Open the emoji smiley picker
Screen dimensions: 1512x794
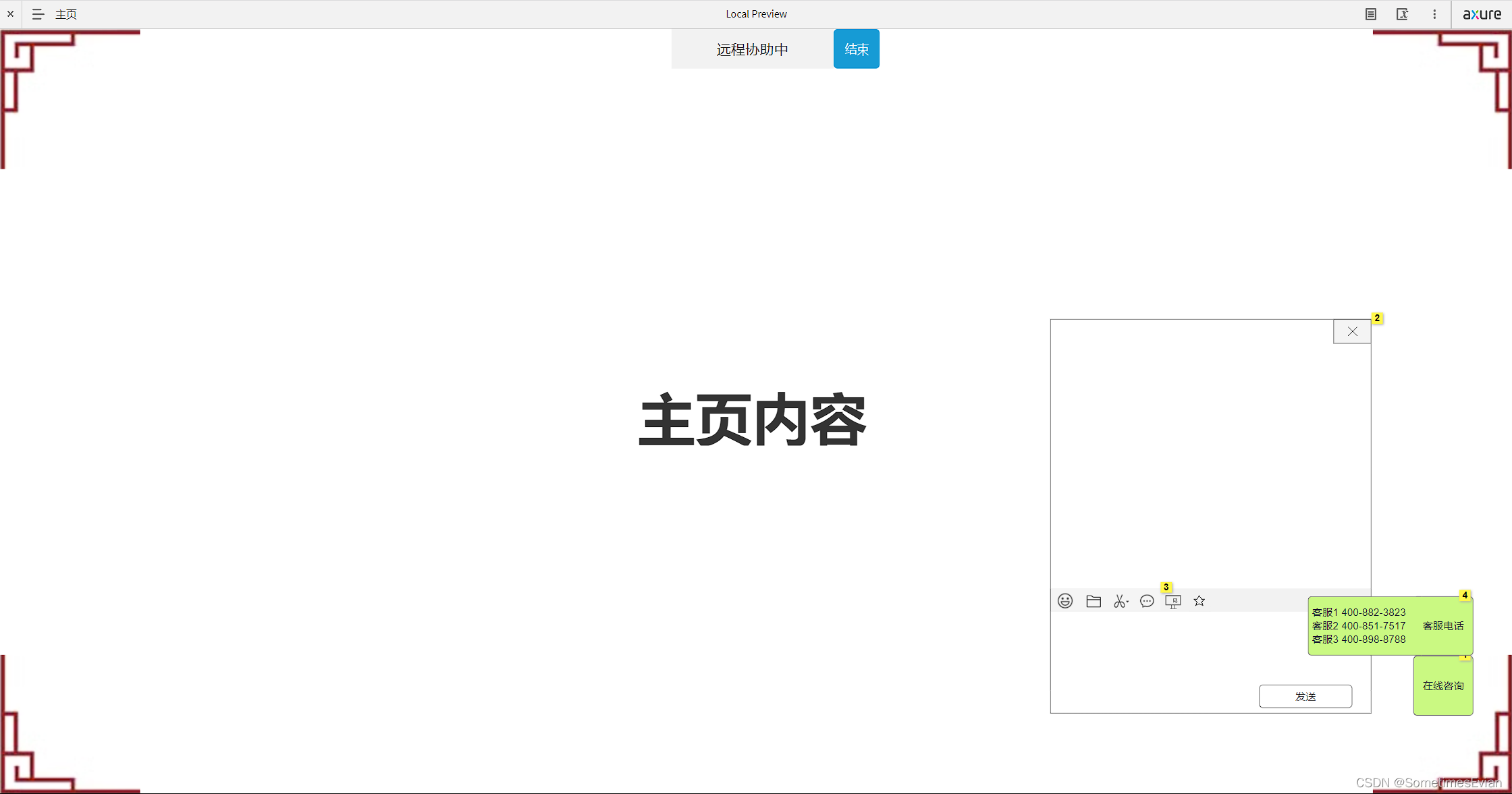click(1065, 601)
